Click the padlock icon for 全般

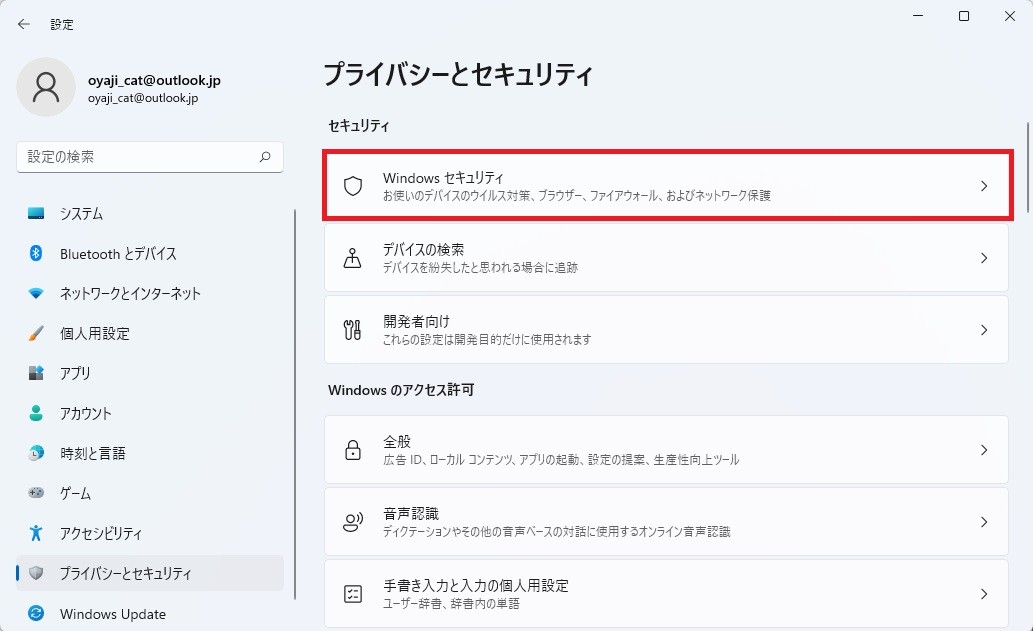(x=353, y=450)
